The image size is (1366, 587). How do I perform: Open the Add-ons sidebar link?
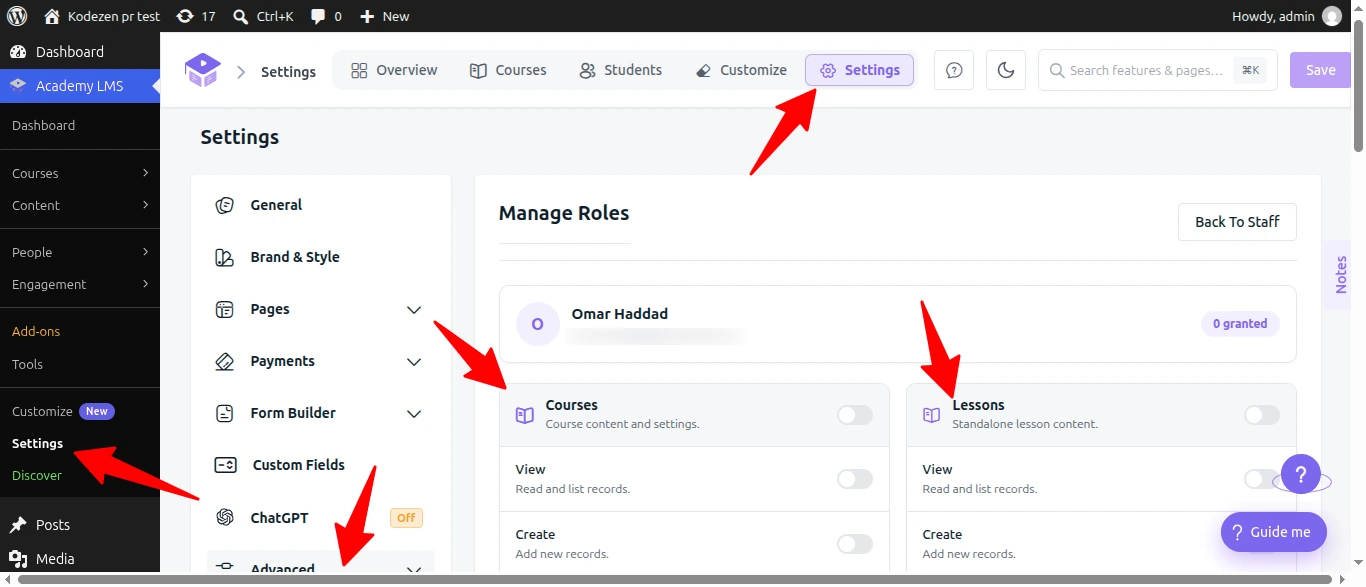tap(36, 331)
